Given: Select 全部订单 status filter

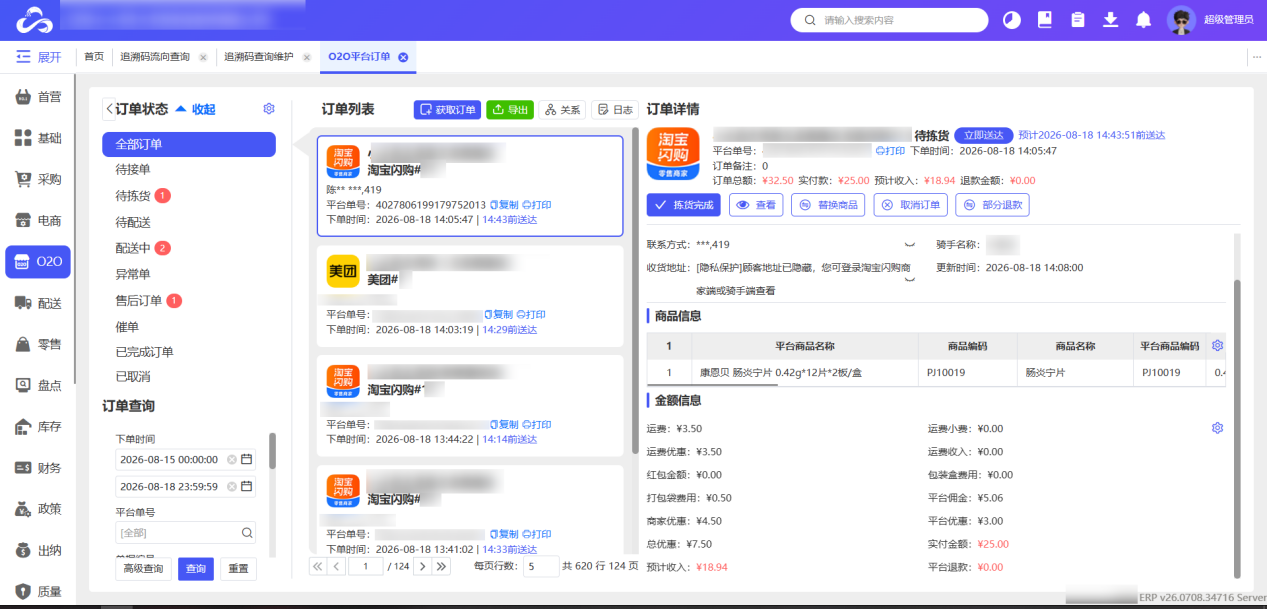Looking at the screenshot, I should click(x=189, y=144).
